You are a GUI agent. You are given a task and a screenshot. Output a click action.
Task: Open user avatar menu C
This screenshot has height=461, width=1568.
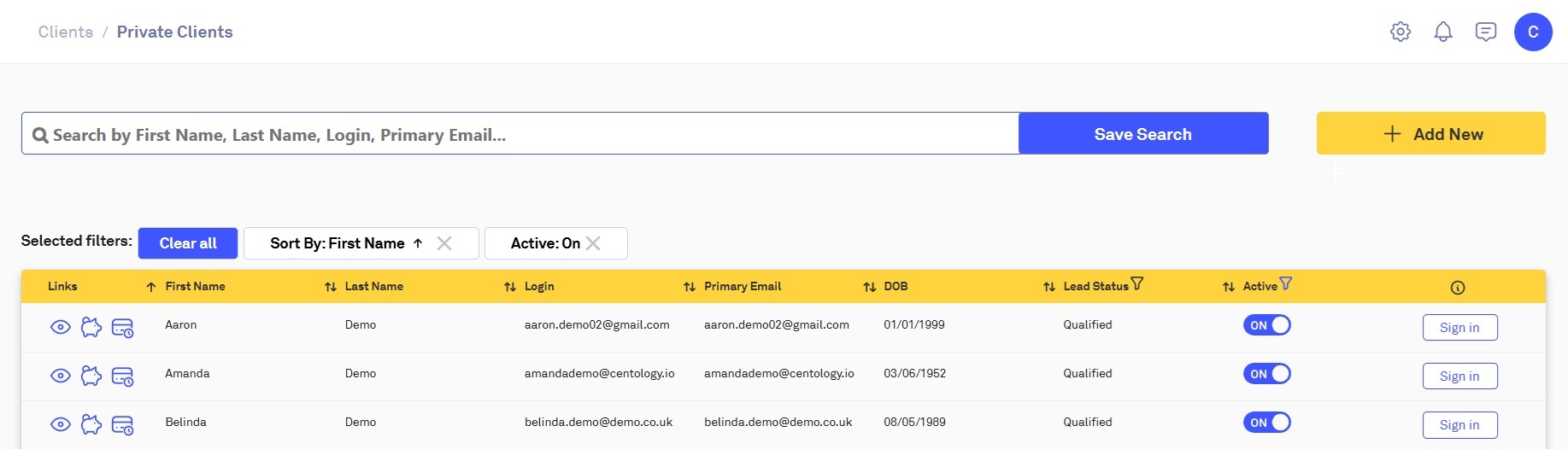[x=1533, y=32]
